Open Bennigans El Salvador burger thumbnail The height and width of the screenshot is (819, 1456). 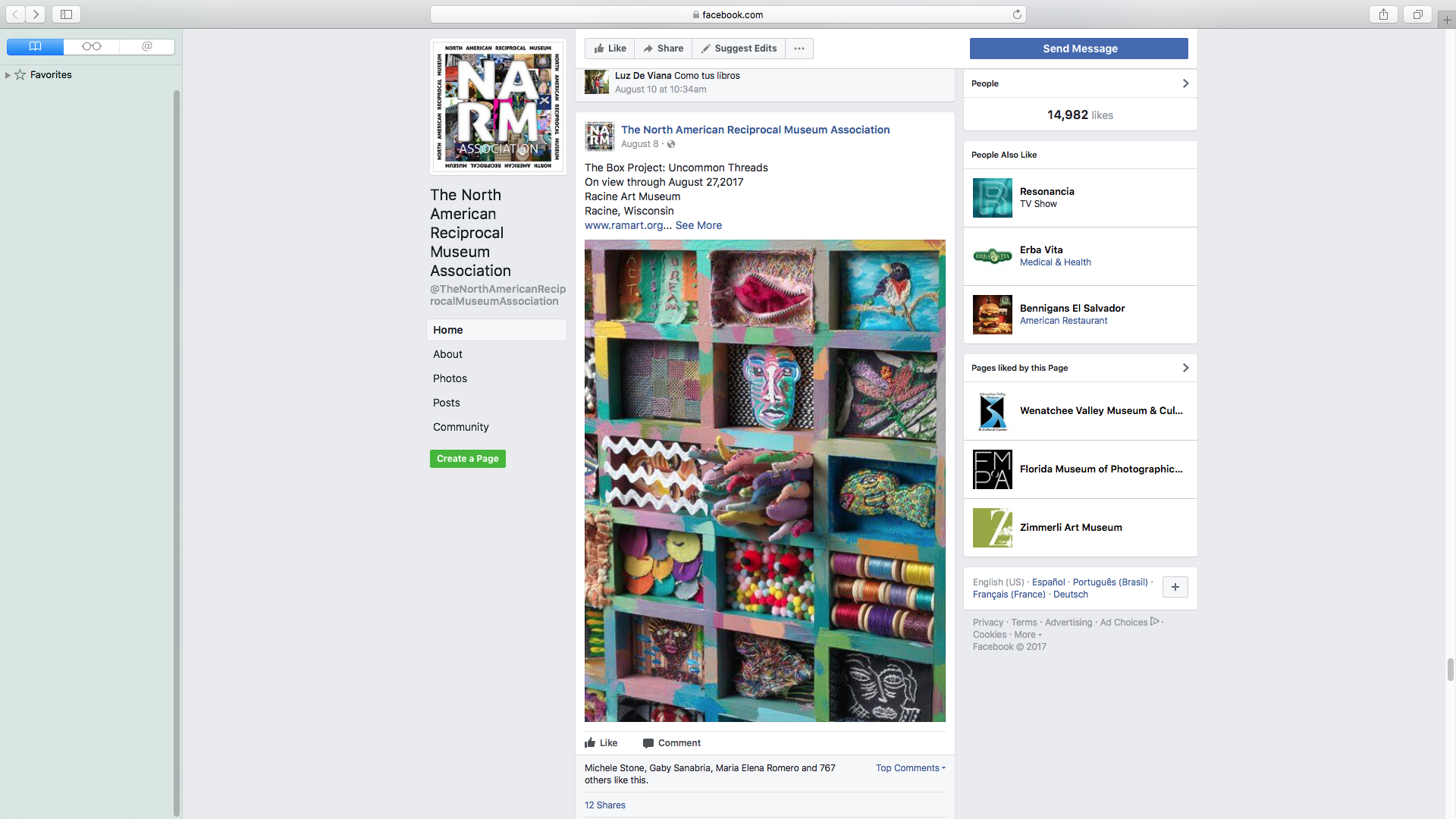(x=993, y=315)
